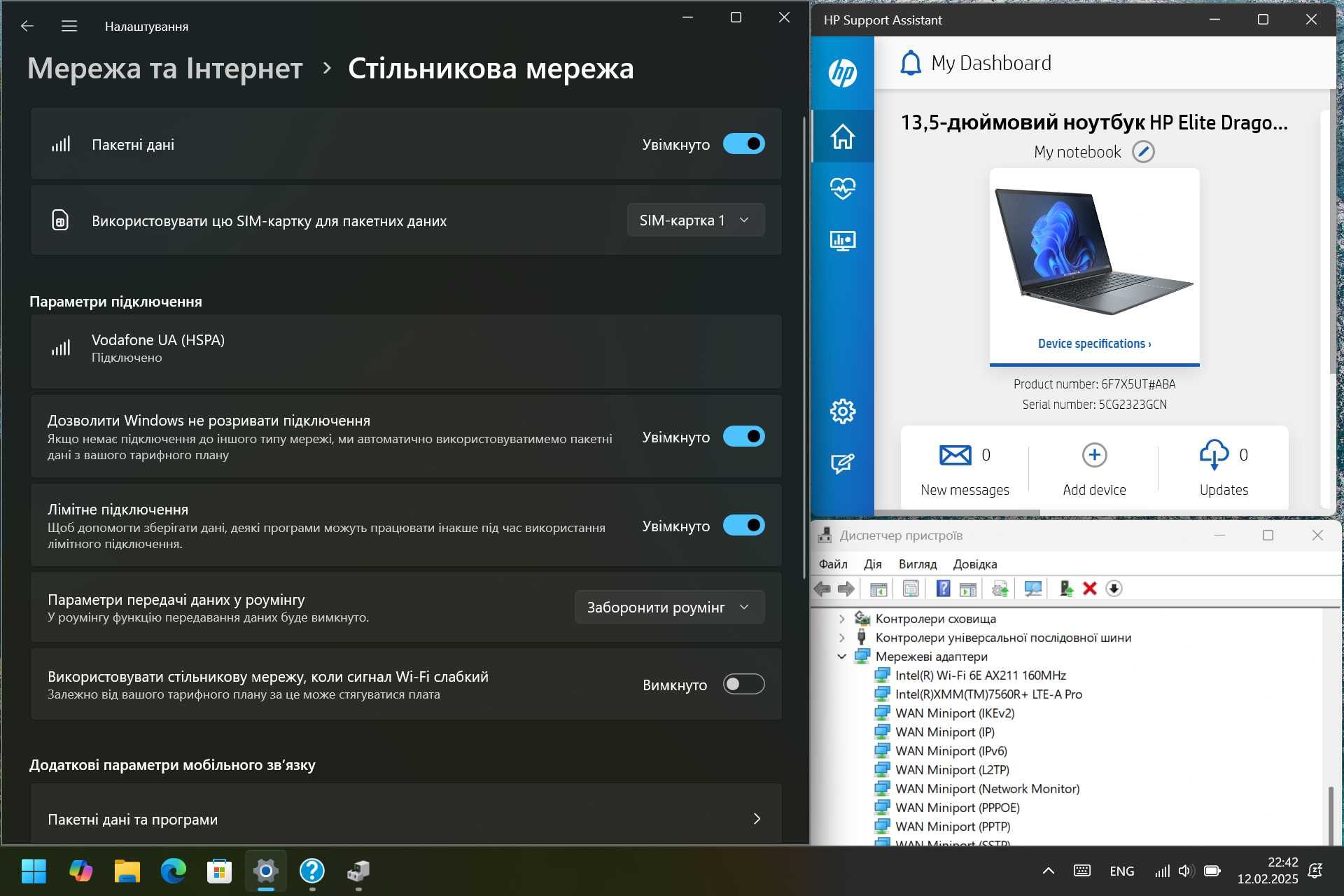Click the Settings window vertical scrollbar
Screen dimensions: 1344x896
pyautogui.click(x=804, y=346)
